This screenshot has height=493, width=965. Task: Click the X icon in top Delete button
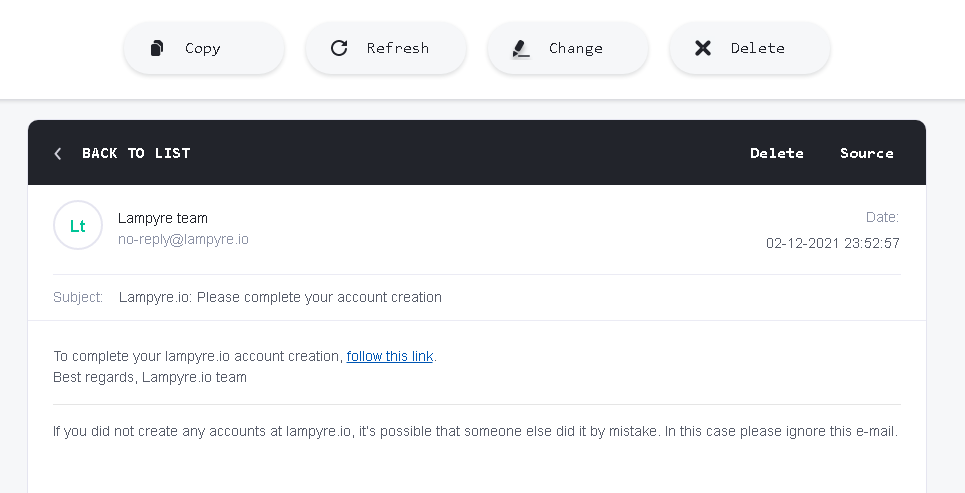[x=703, y=48]
